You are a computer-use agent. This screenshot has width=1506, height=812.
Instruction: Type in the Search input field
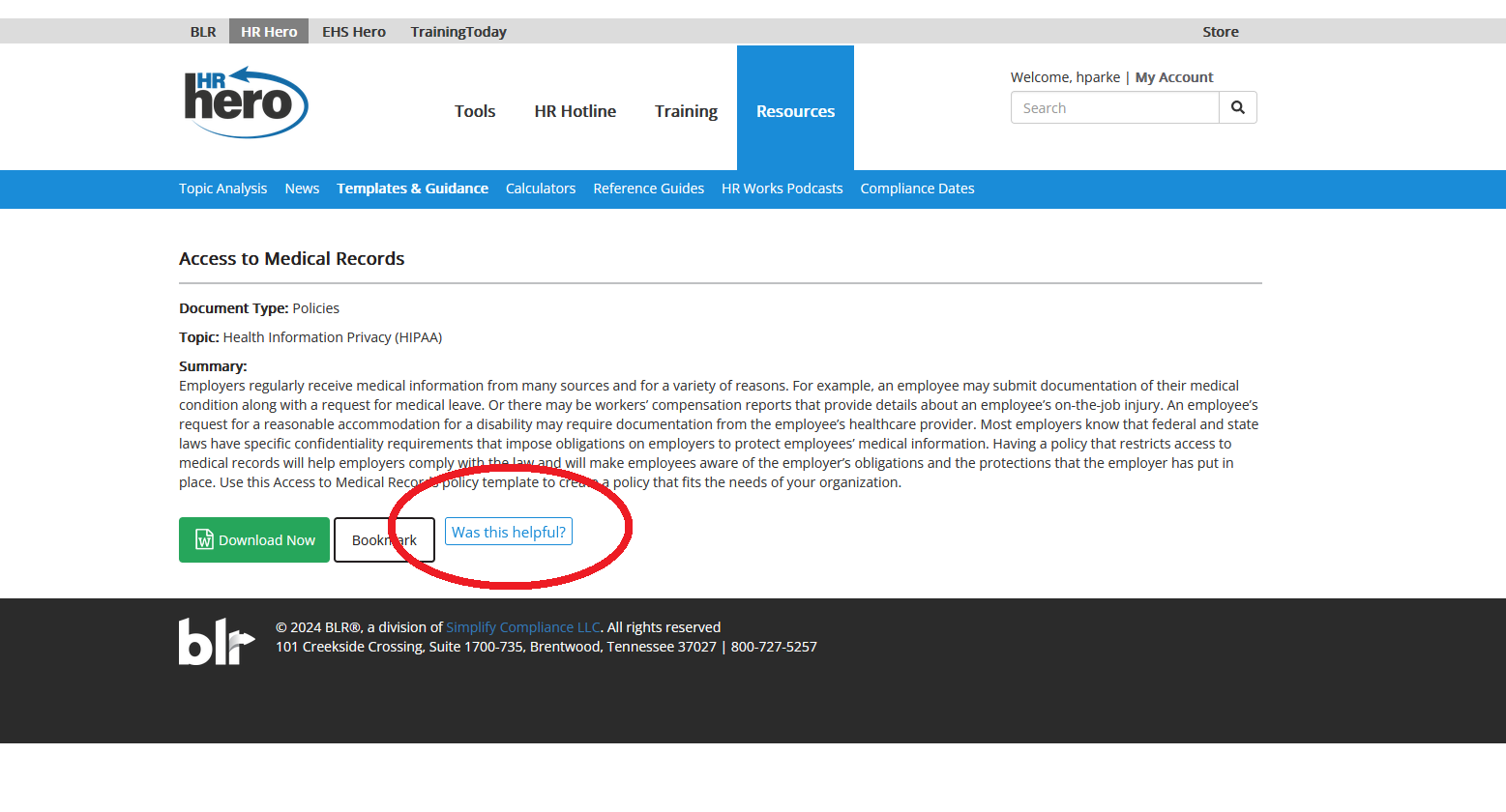(x=1114, y=108)
